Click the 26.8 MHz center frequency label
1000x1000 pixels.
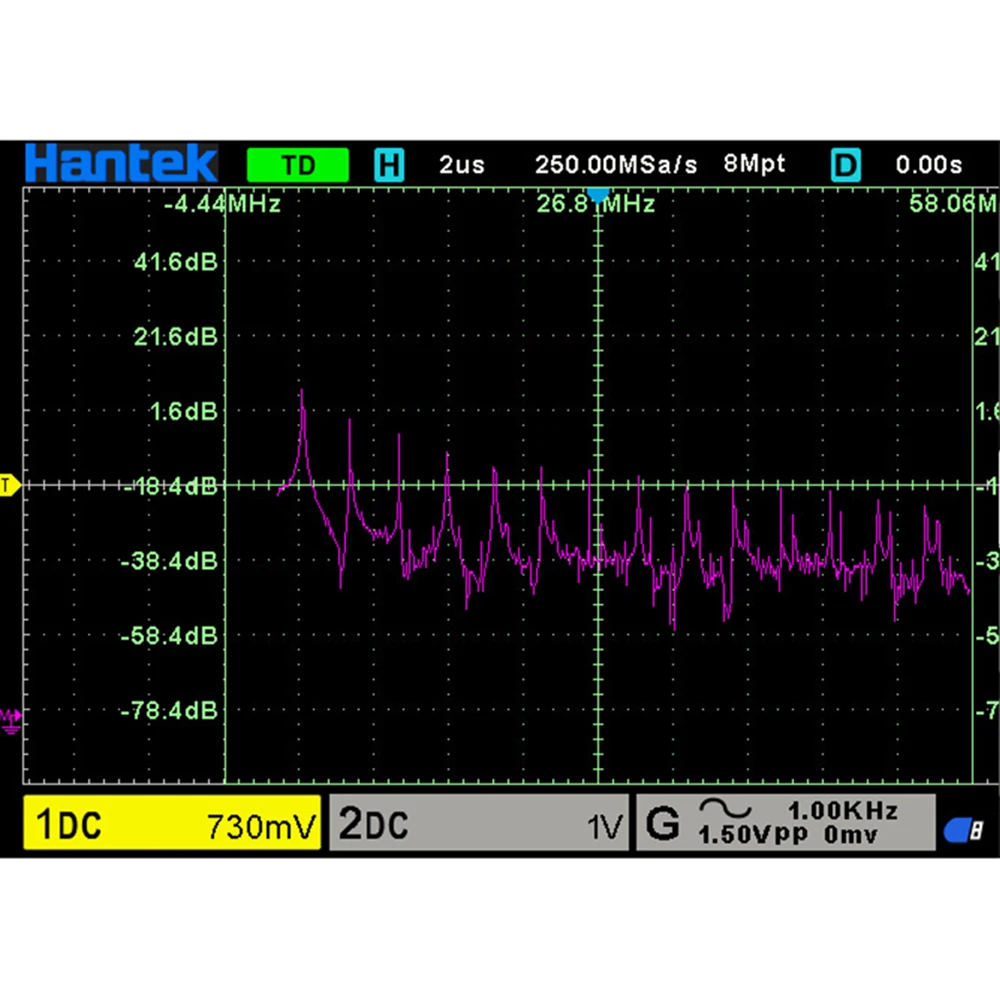596,204
